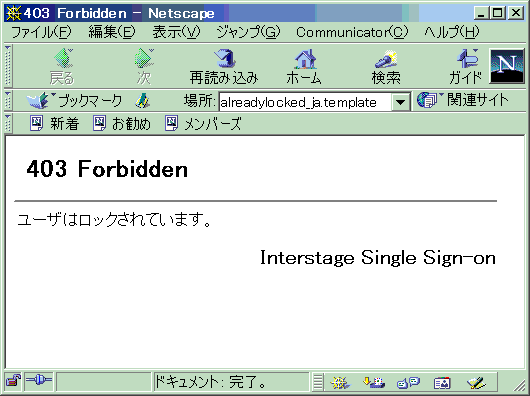Click the 403 Forbidden page heading
This screenshot has width=530, height=396.
(107, 169)
